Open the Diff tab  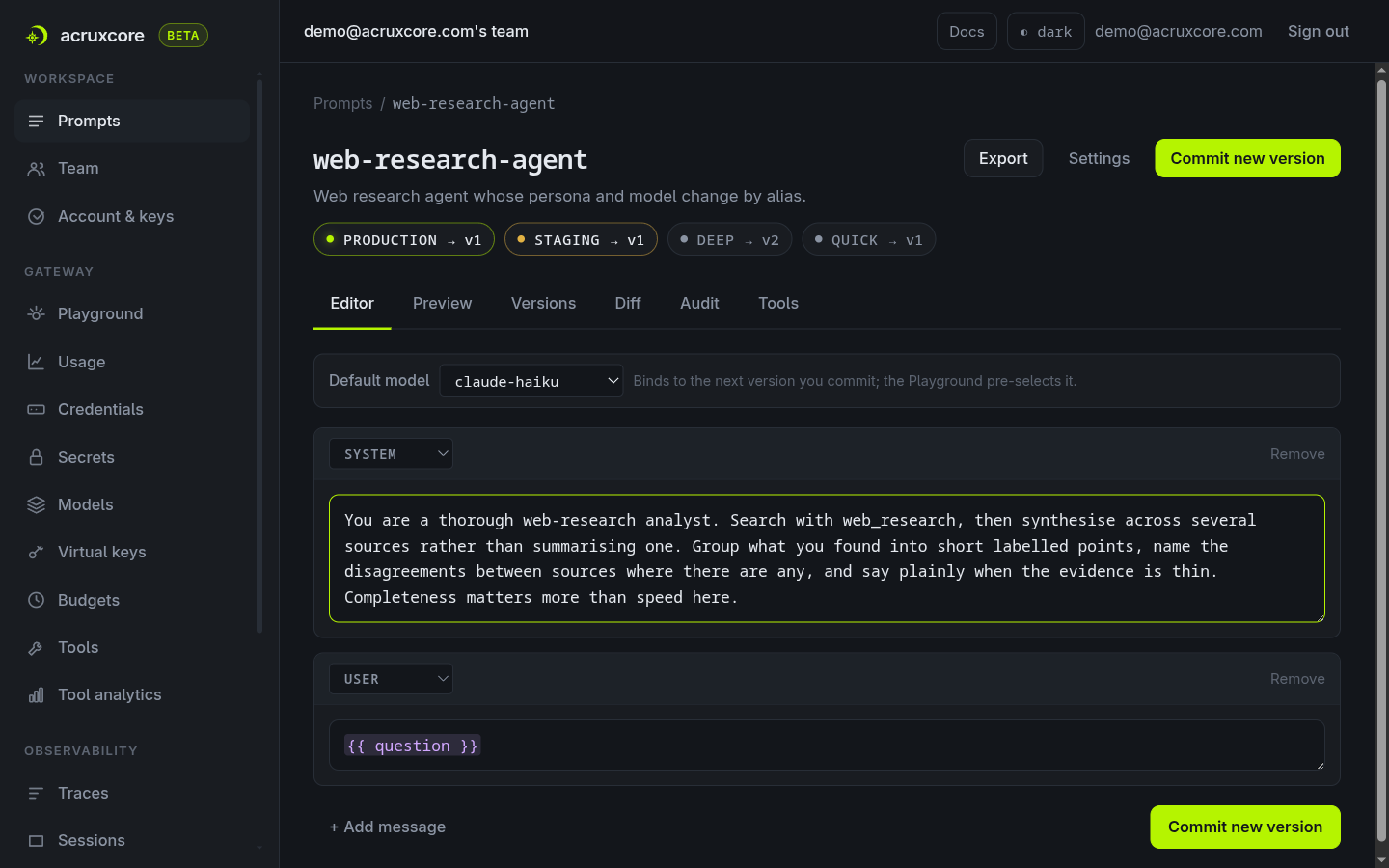coord(628,303)
